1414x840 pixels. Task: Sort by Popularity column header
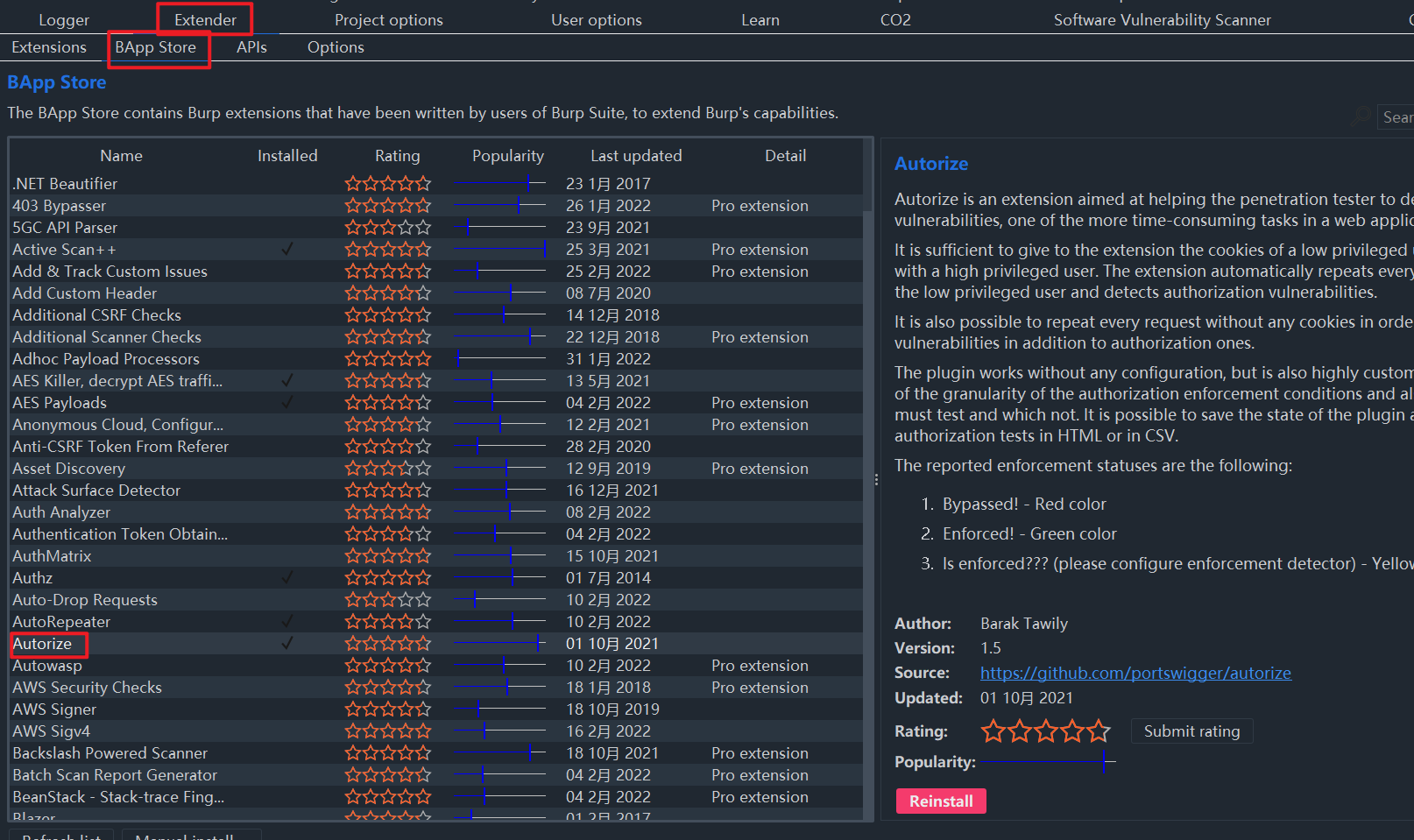(x=508, y=155)
